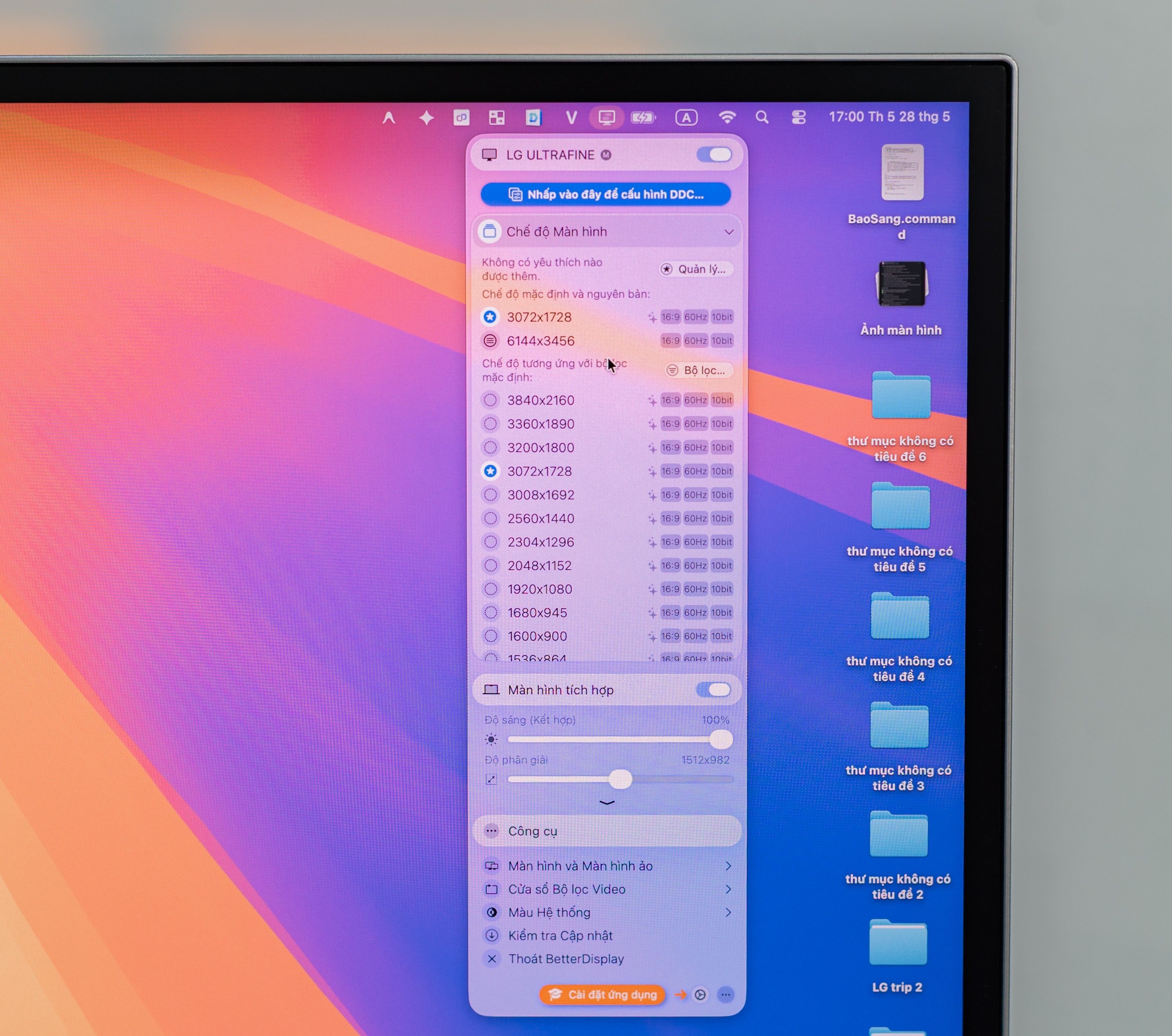The height and width of the screenshot is (1036, 1172).
Task: Select the 3200x1800 resolution mode
Action: coord(607,447)
